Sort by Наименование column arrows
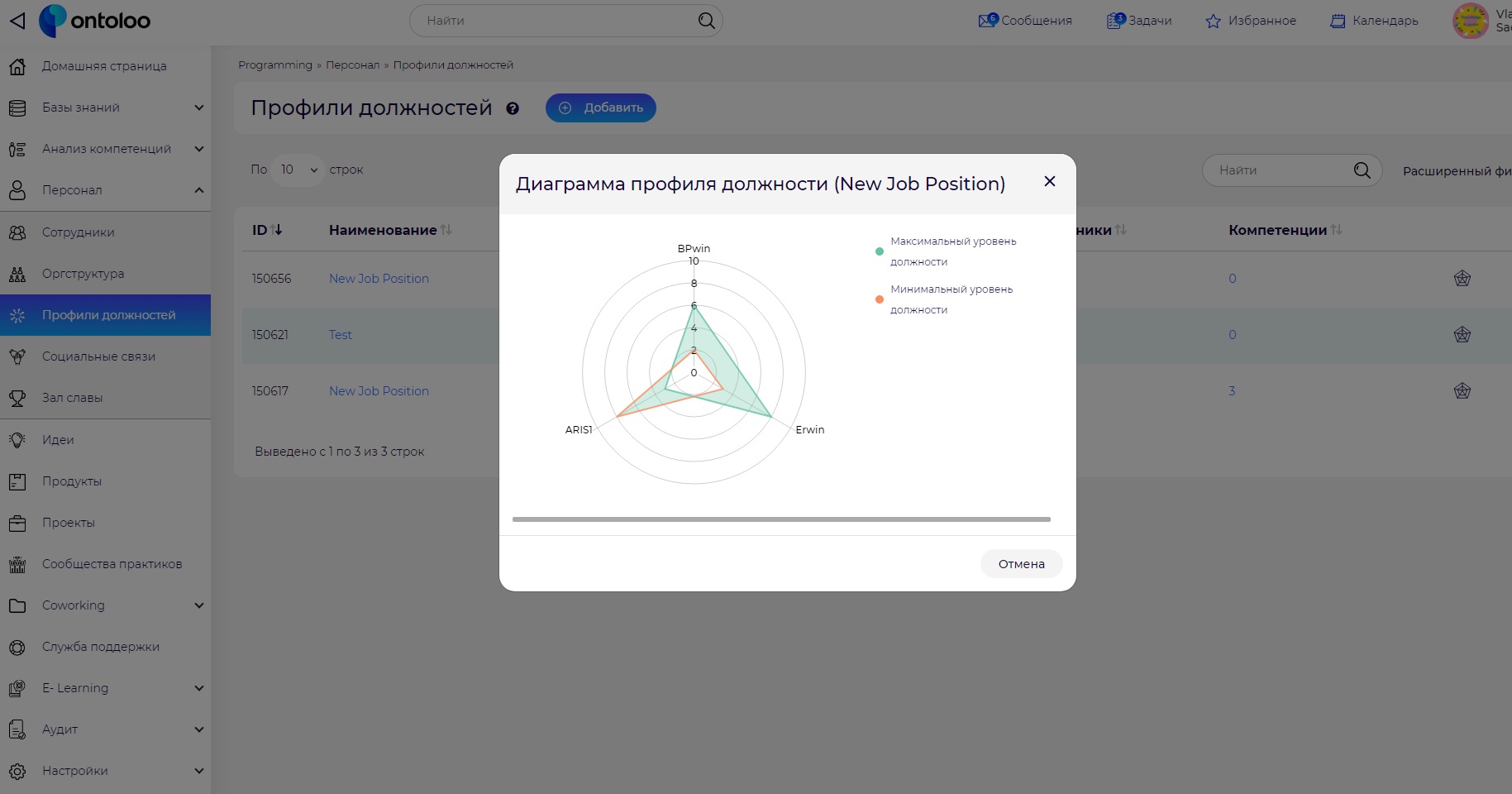The height and width of the screenshot is (794, 1512). pos(446,230)
